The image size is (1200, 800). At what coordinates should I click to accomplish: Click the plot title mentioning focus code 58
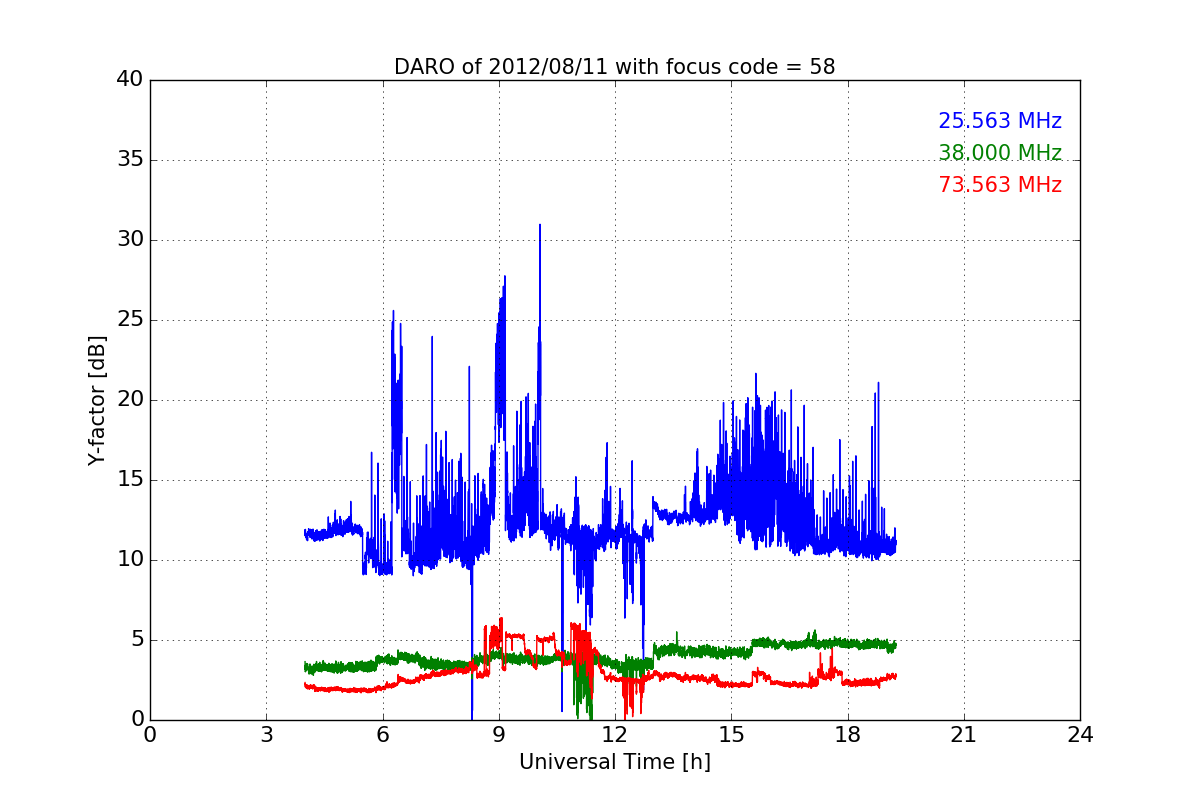pyautogui.click(x=614, y=67)
